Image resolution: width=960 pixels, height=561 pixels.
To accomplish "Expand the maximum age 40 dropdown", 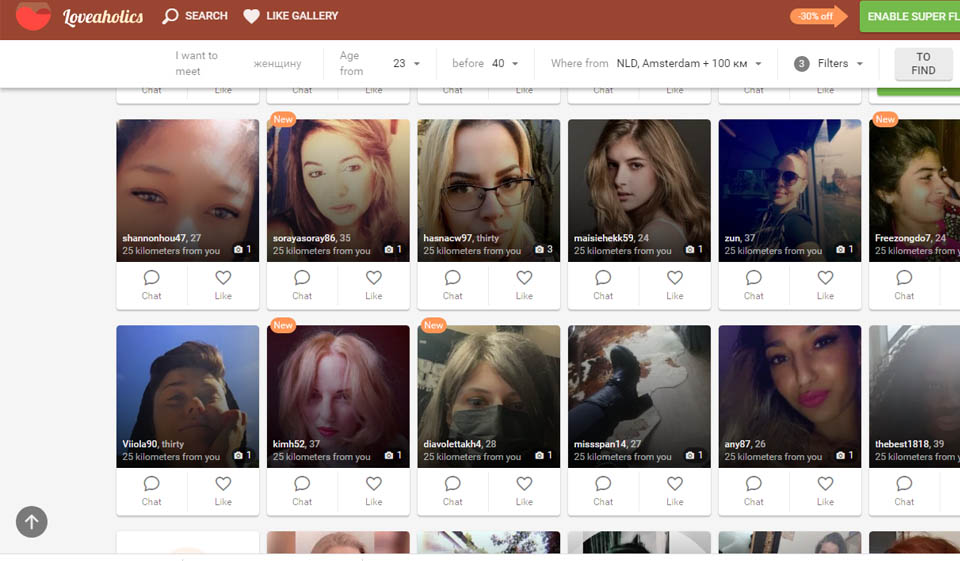I will 505,64.
